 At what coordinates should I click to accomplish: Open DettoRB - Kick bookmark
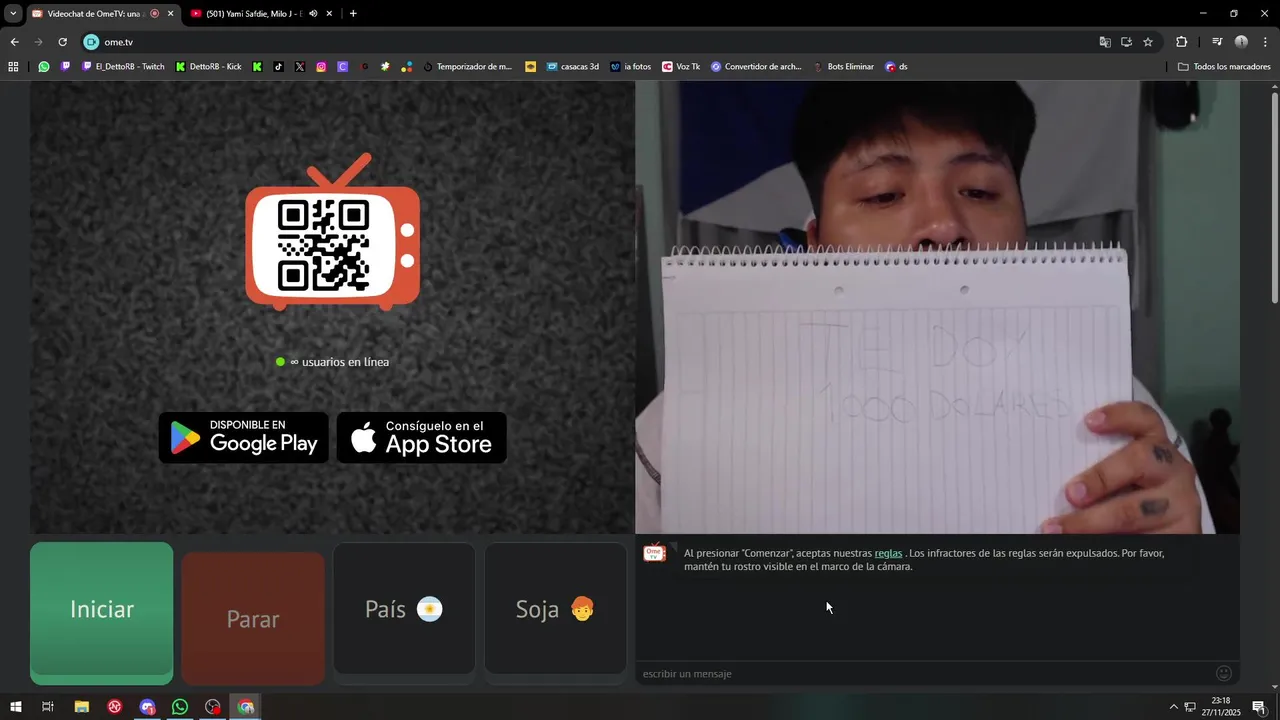[209, 67]
